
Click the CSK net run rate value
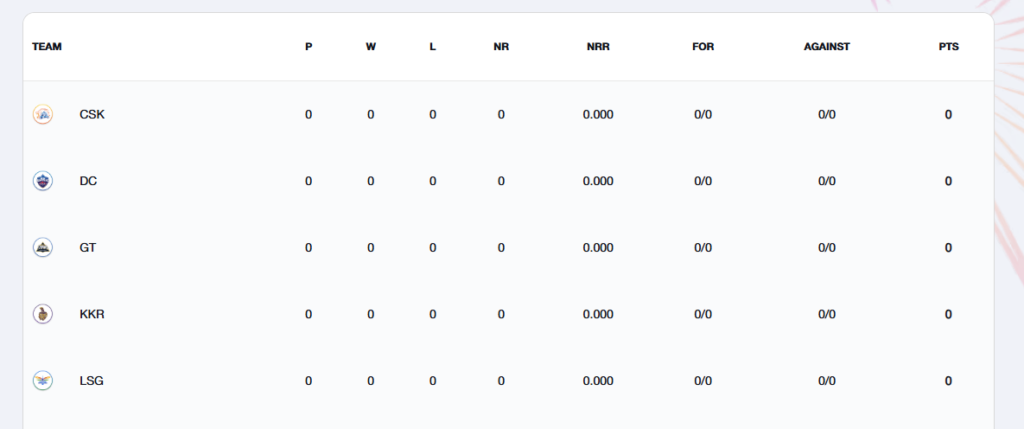coord(598,114)
